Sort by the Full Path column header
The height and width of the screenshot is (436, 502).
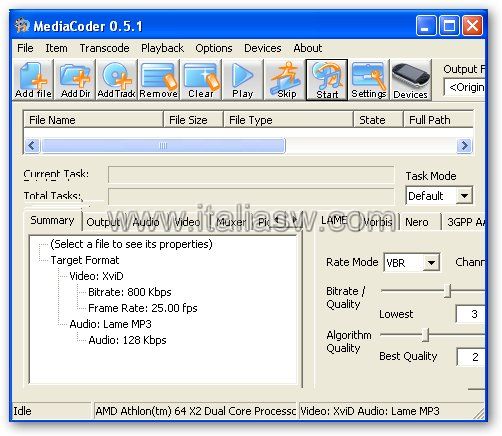[438, 120]
